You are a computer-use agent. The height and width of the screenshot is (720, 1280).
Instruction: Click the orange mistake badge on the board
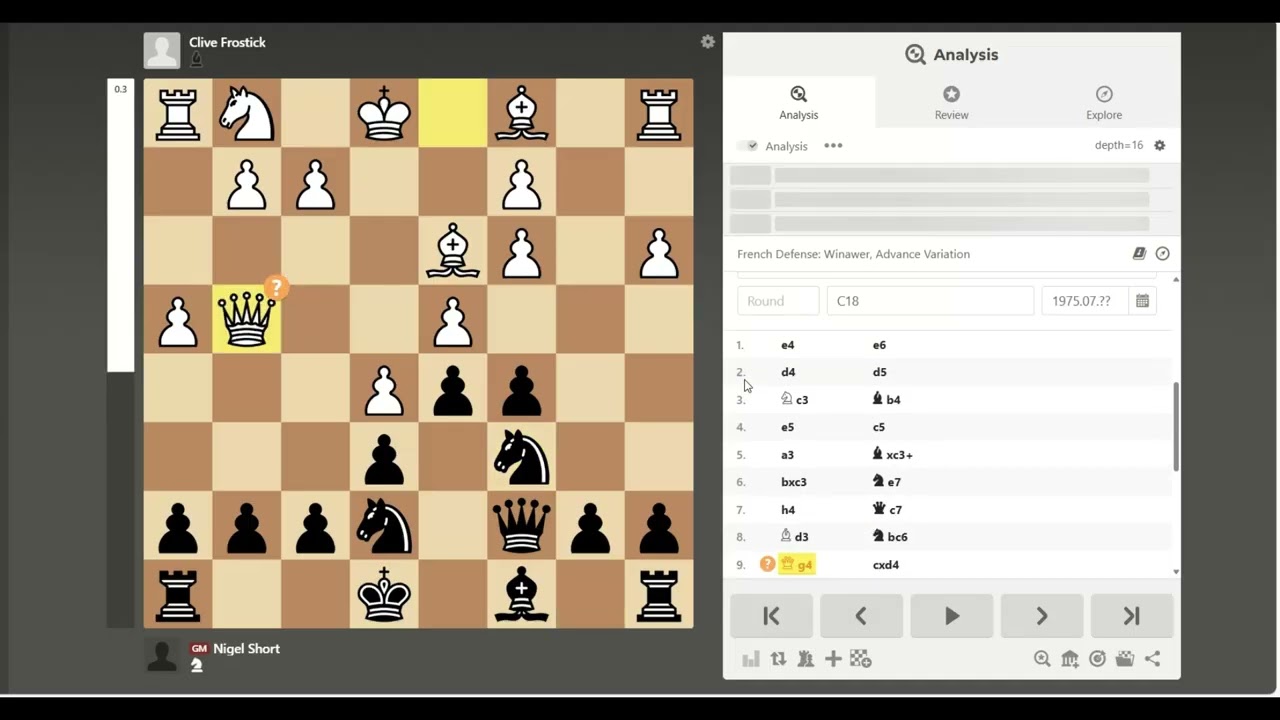click(276, 288)
